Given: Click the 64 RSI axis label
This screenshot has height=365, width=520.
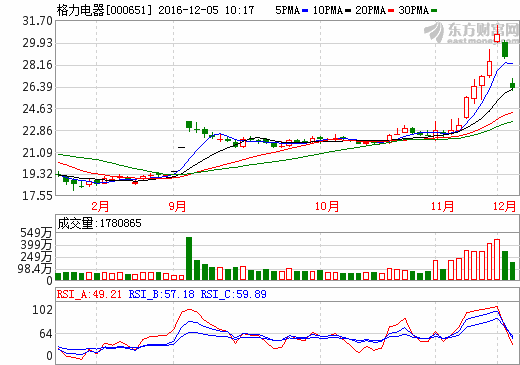Looking at the screenshot, I should point(46,334).
